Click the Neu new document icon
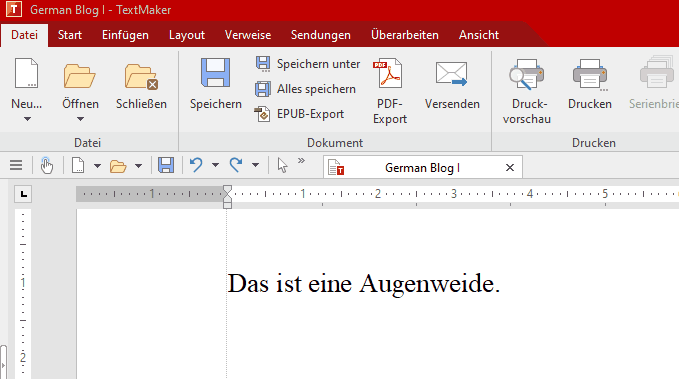The width and height of the screenshot is (679, 379). [26, 74]
